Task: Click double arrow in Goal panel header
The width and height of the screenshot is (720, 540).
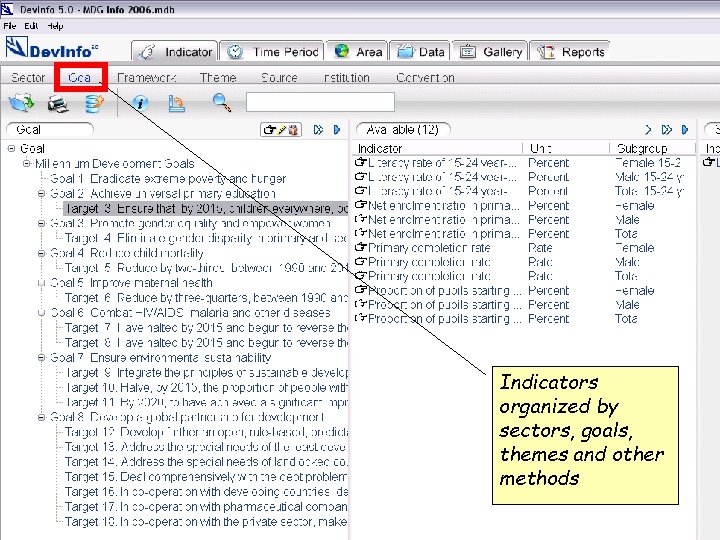Action: [318, 130]
